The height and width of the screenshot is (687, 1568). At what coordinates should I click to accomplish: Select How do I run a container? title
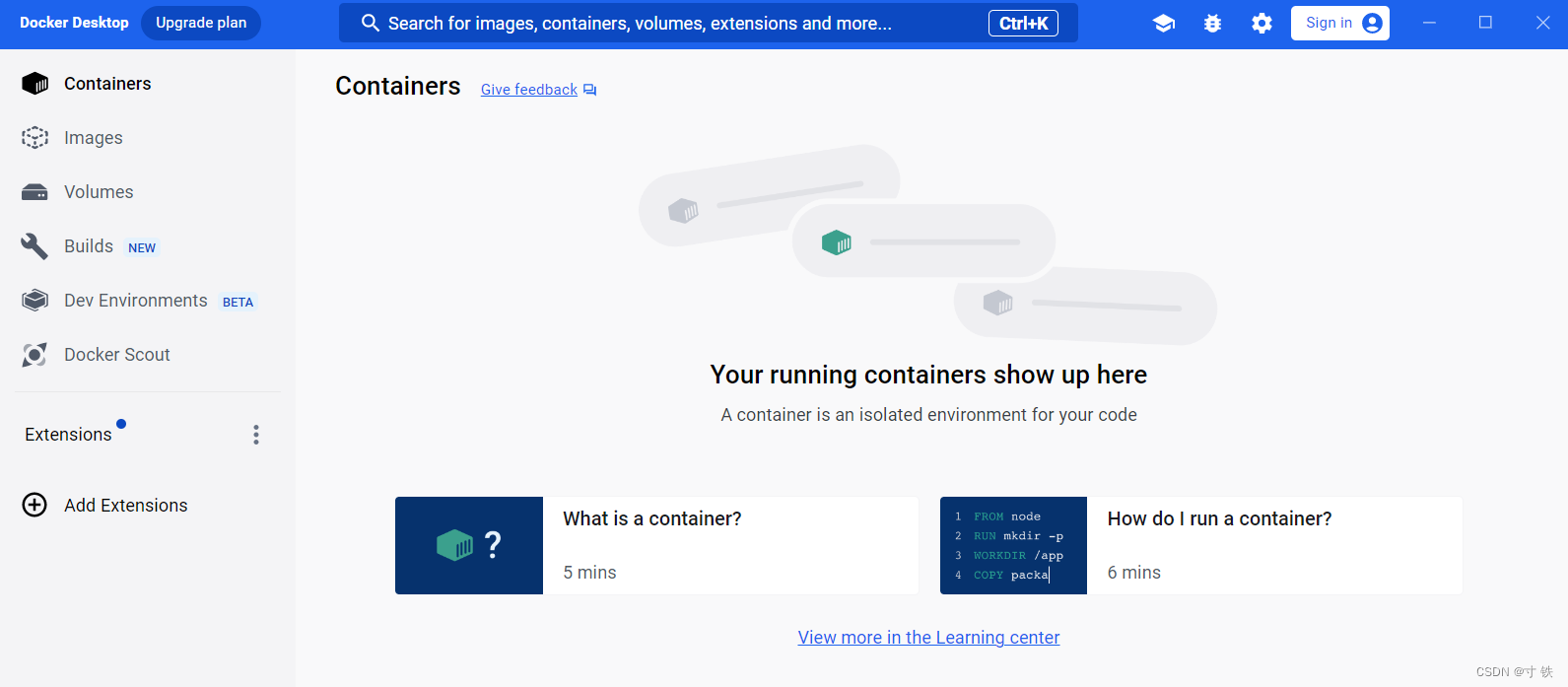1219,518
